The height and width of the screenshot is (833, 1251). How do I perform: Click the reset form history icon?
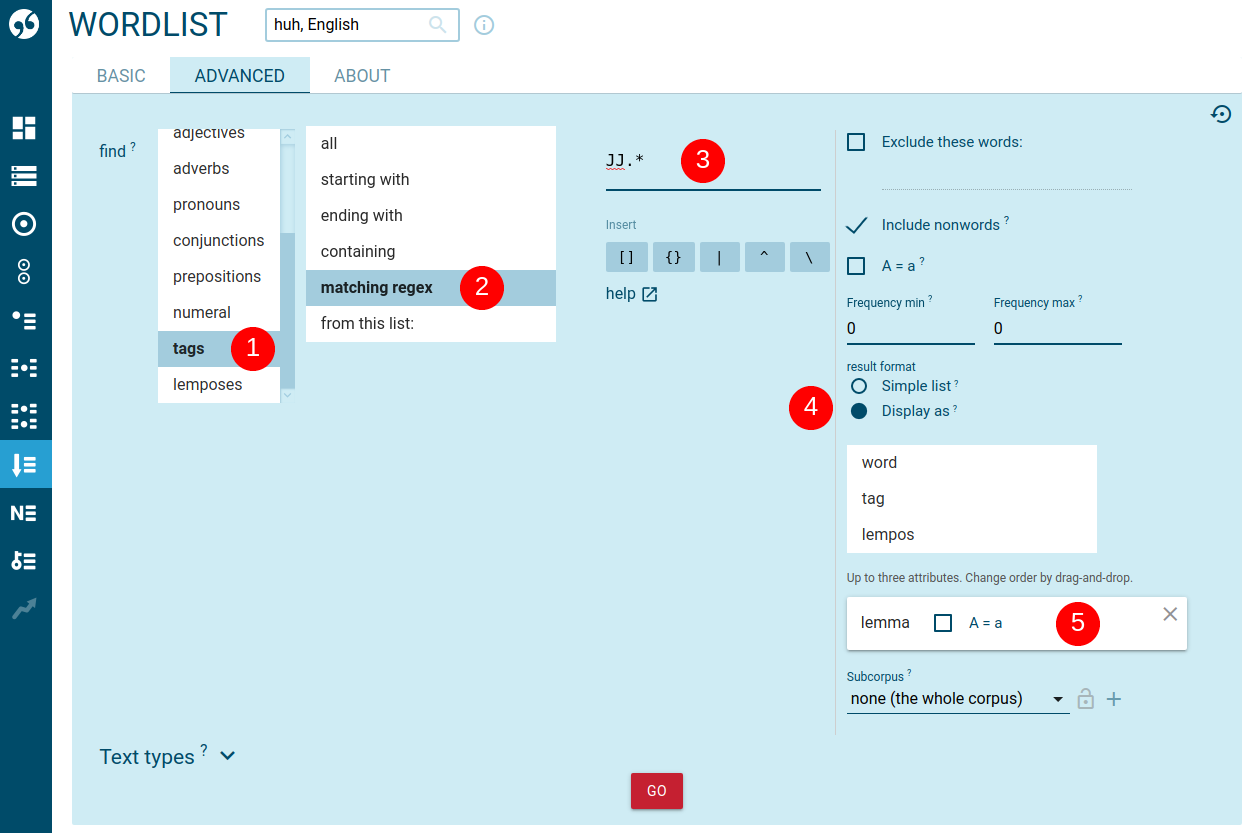[1220, 114]
